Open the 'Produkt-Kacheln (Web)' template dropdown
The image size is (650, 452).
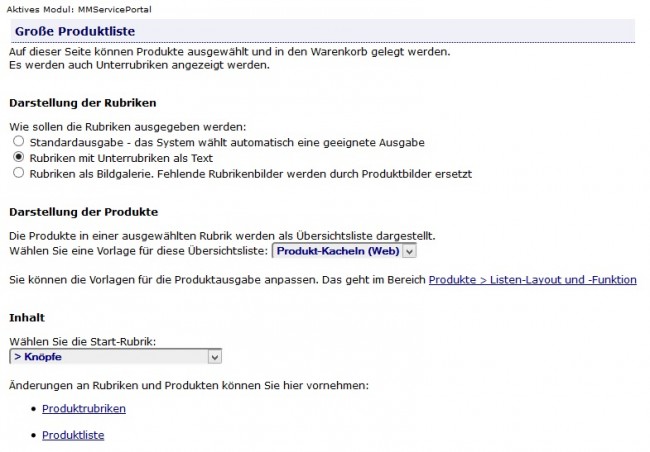click(344, 251)
